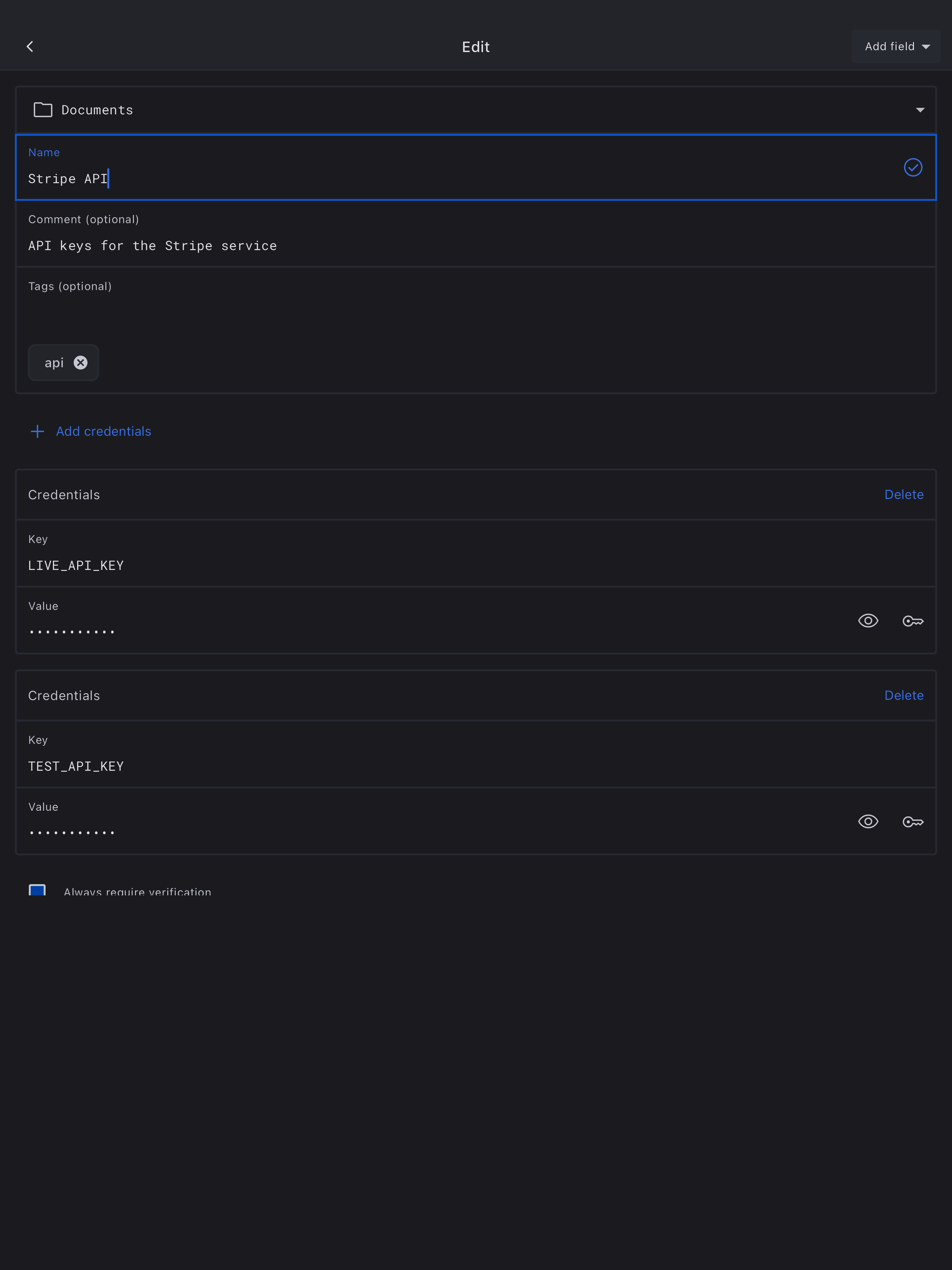The image size is (952, 1270).
Task: Generate password for TEST_API_KEY value via key icon
Action: click(x=912, y=822)
